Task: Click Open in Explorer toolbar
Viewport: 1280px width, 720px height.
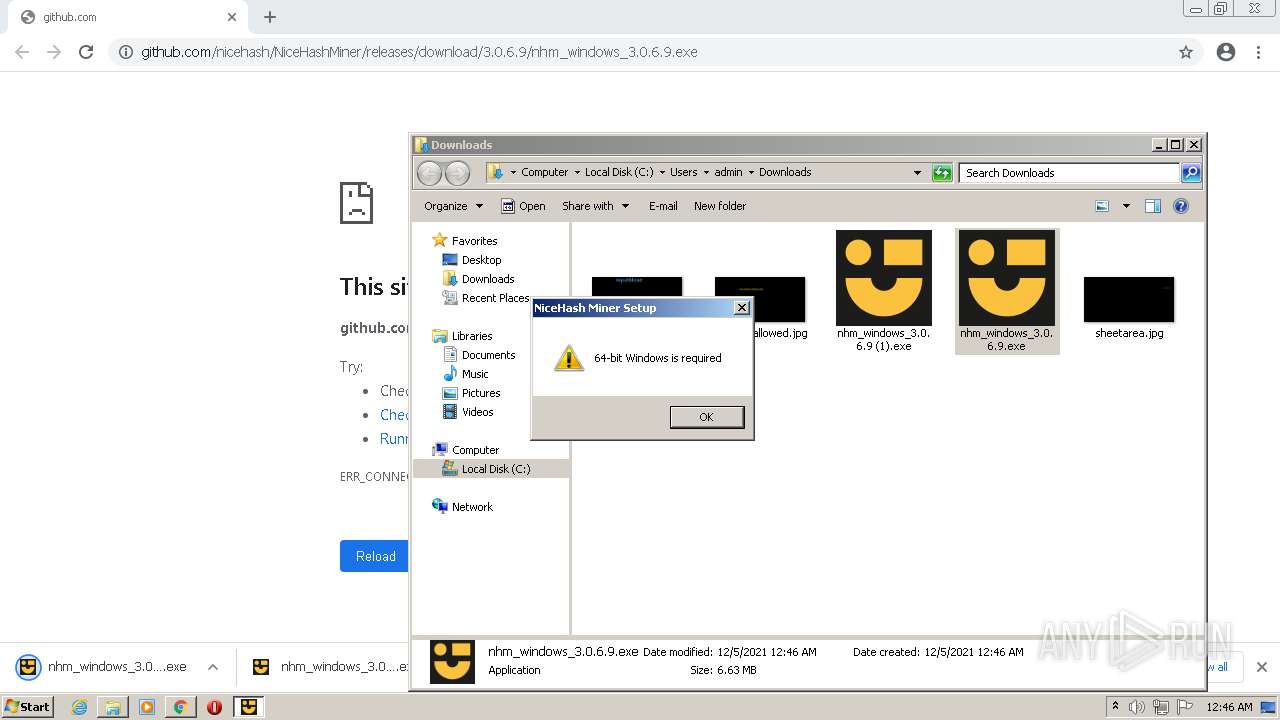Action: click(x=523, y=206)
